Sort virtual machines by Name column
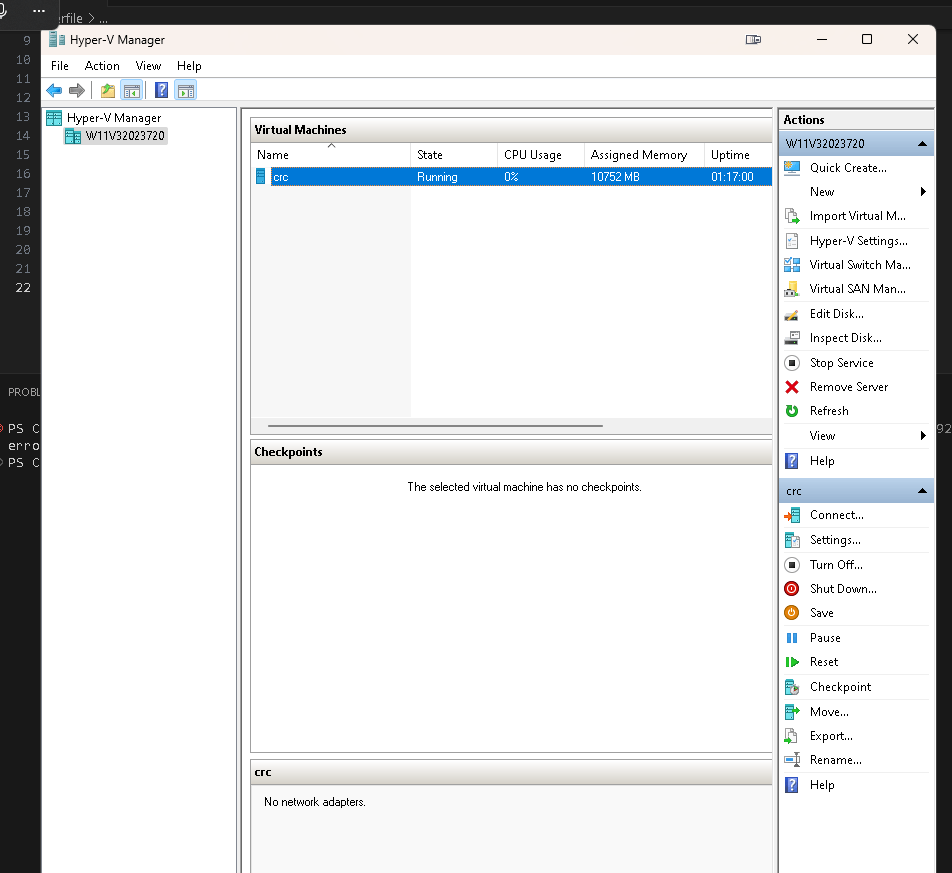Viewport: 952px width, 873px height. [x=331, y=155]
